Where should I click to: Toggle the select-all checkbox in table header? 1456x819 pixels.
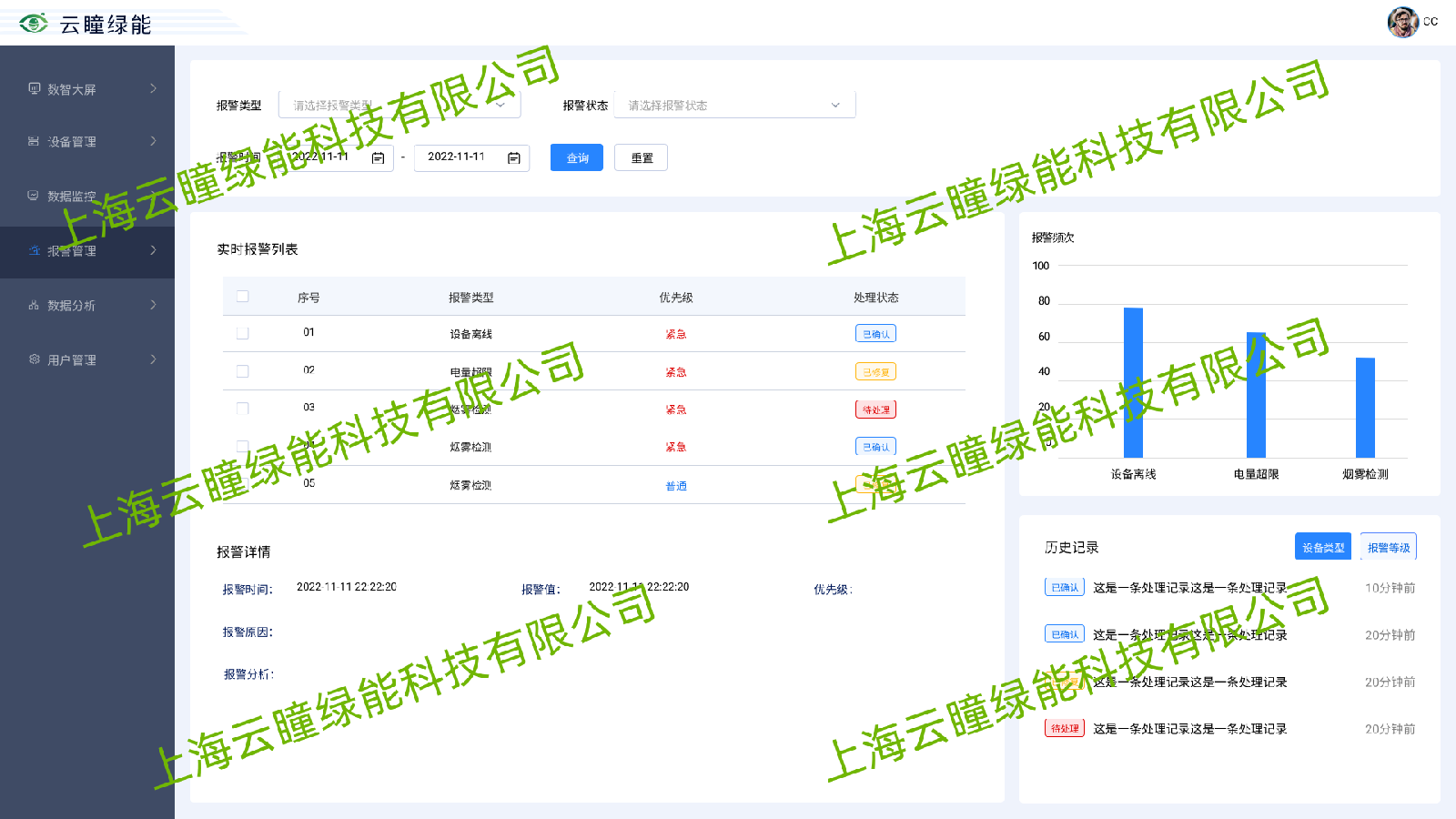243,297
